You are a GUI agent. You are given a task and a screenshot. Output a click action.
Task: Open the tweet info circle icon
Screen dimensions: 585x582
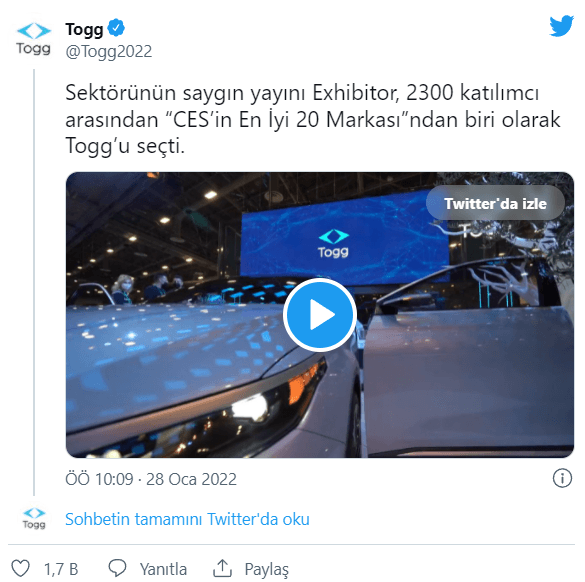(562, 478)
